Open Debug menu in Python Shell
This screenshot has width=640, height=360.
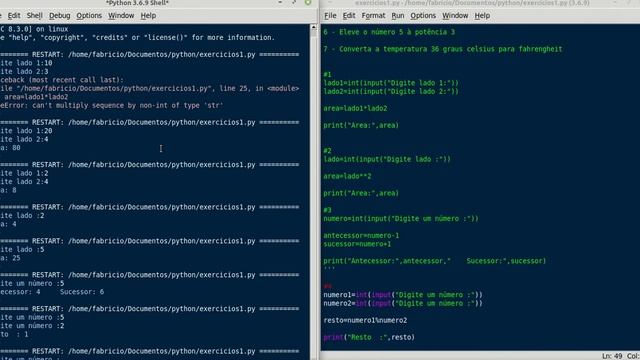60,16
